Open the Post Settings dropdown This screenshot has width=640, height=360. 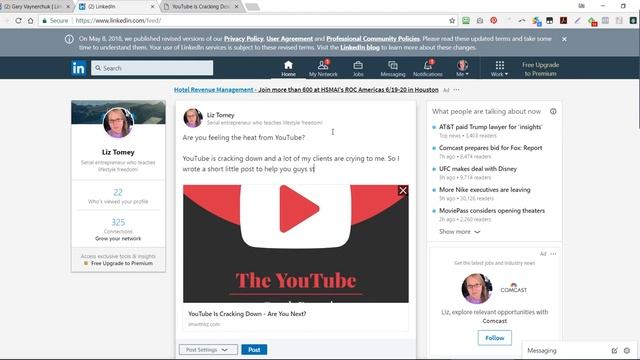208,350
